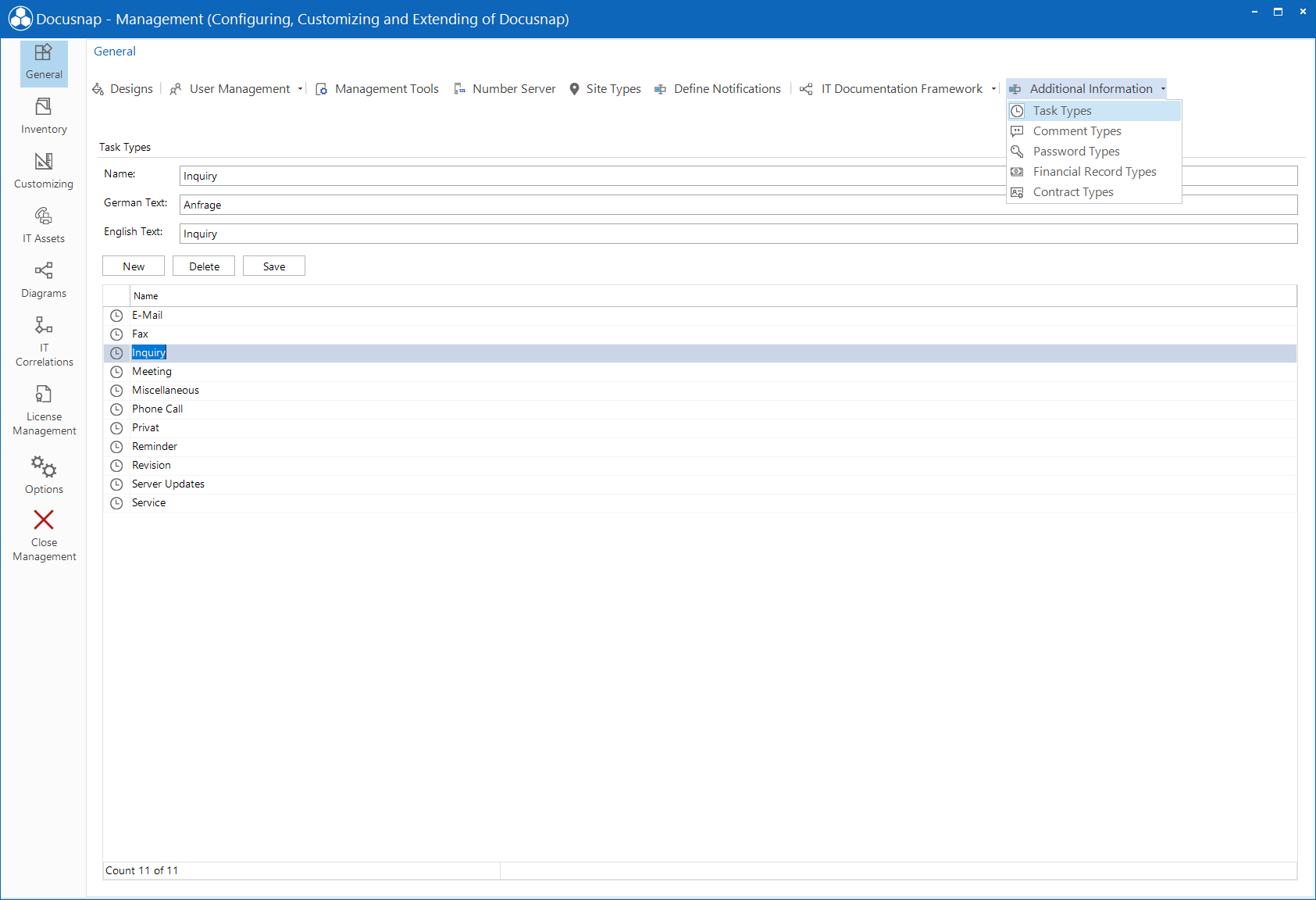Image resolution: width=1316 pixels, height=900 pixels.
Task: Select Comment Types from the menu
Action: pos(1094,131)
